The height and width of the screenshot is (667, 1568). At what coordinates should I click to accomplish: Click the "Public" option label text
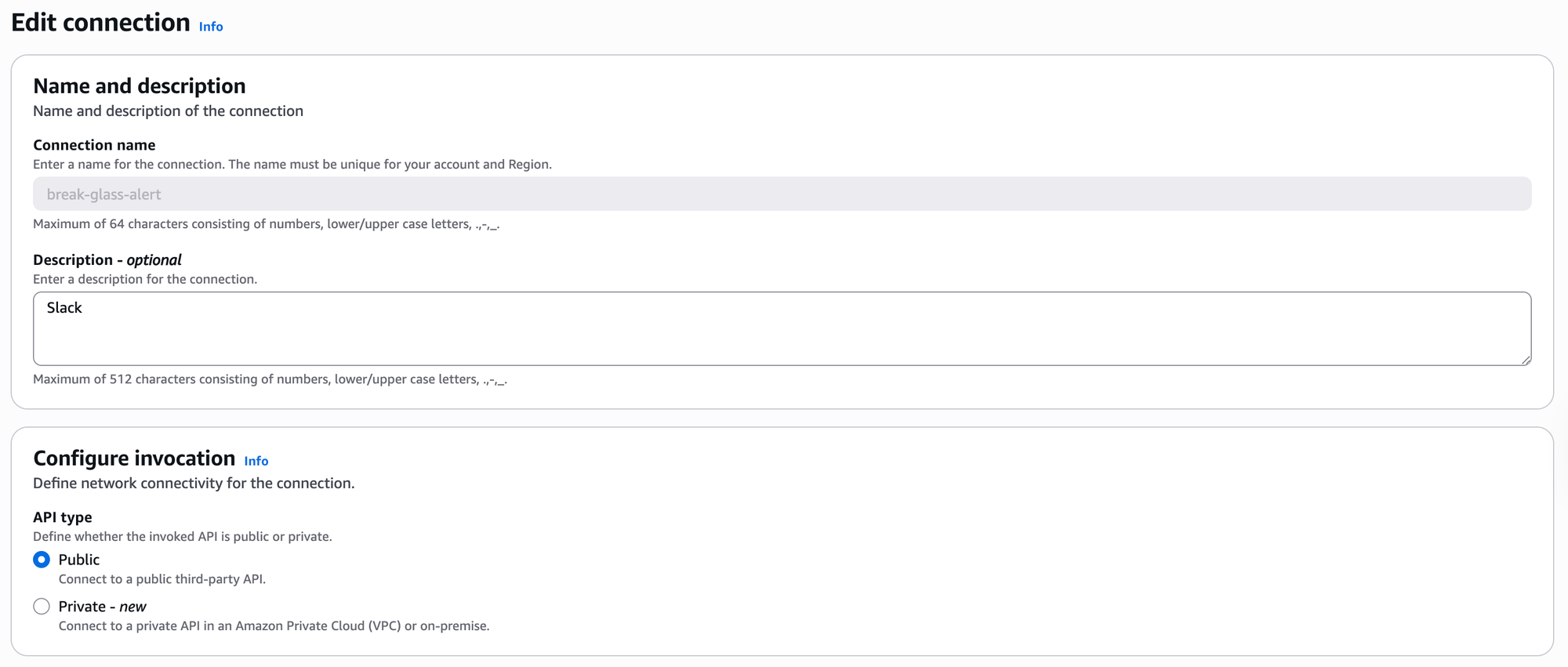point(79,560)
